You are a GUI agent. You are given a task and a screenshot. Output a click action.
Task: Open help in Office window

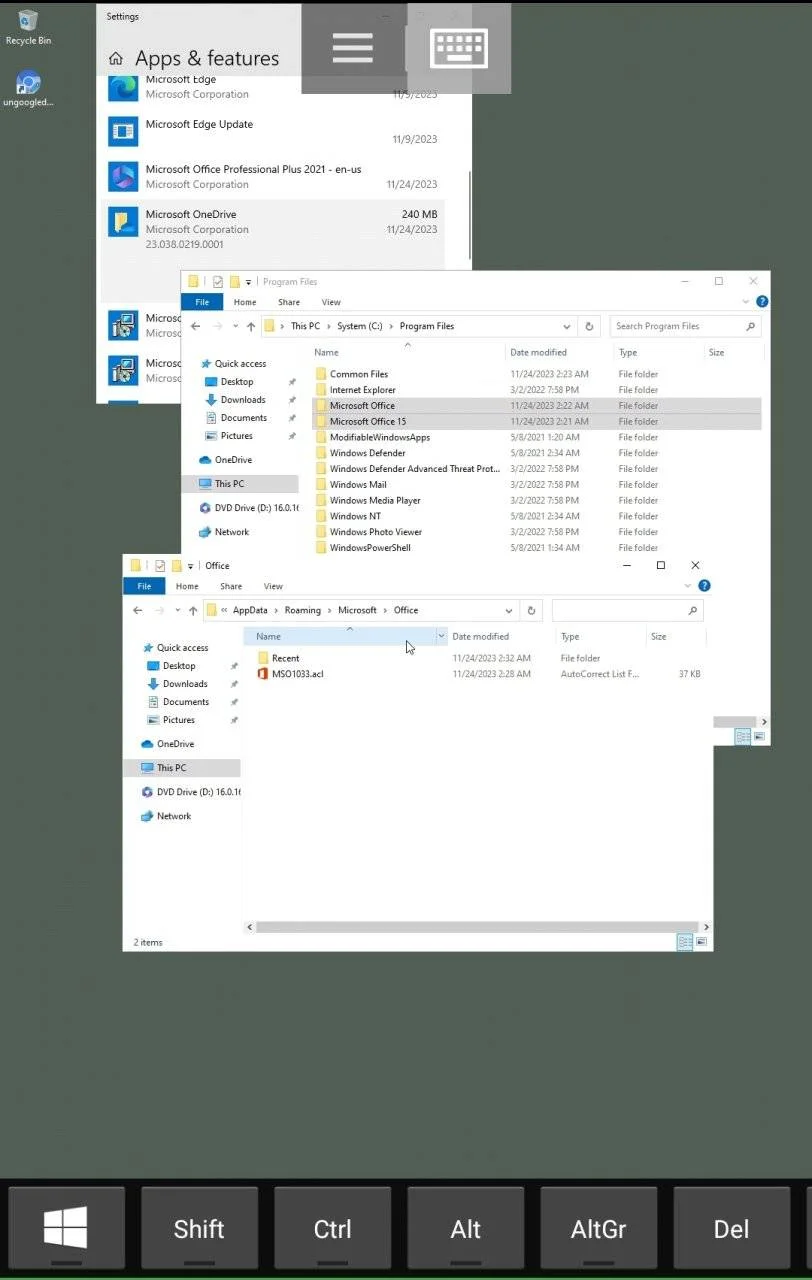point(704,586)
